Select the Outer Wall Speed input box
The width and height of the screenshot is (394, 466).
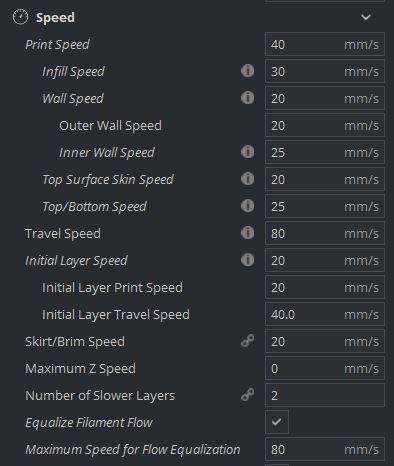coord(325,125)
